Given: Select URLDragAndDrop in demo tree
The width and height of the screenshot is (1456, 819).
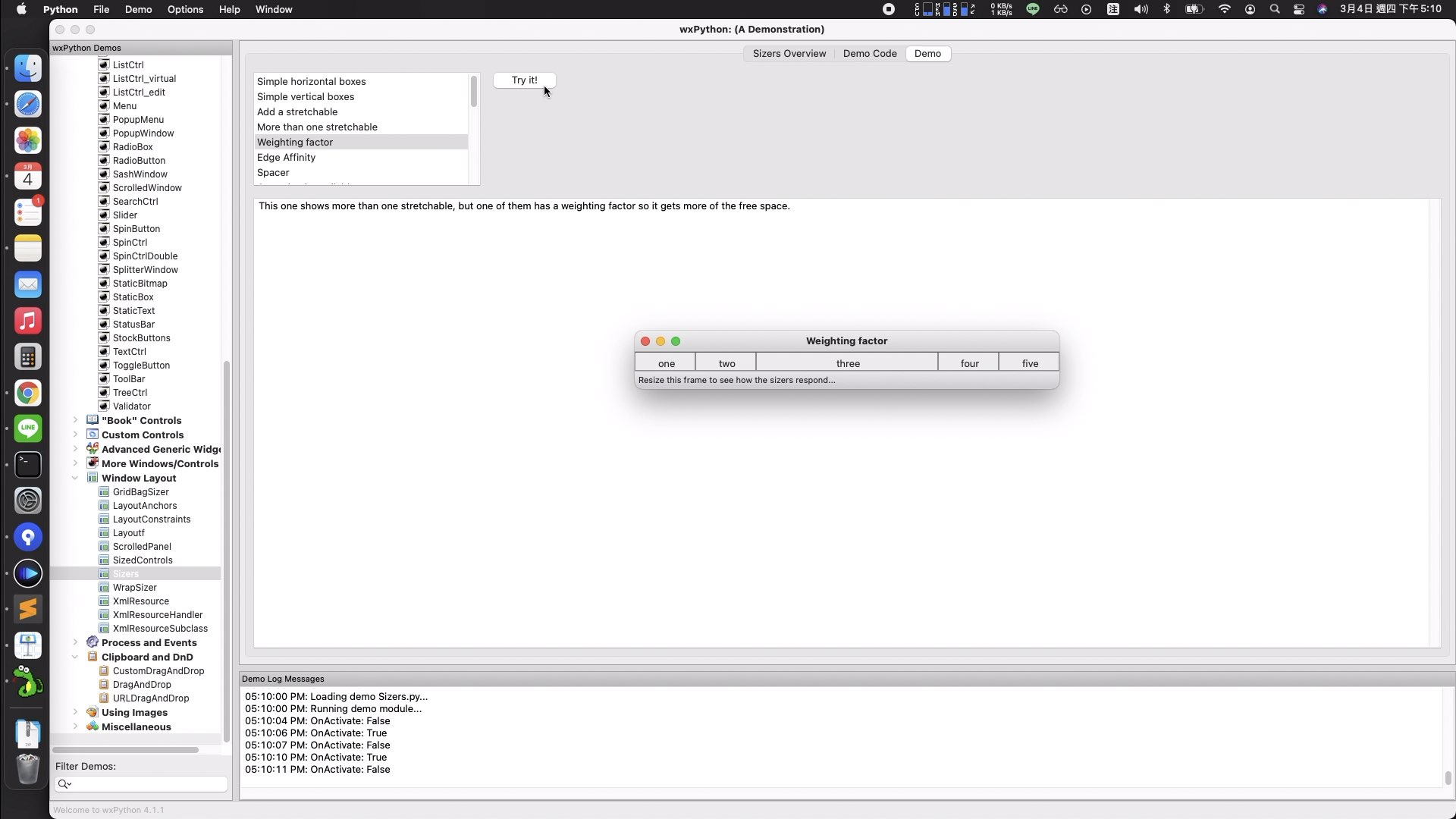Looking at the screenshot, I should (151, 698).
